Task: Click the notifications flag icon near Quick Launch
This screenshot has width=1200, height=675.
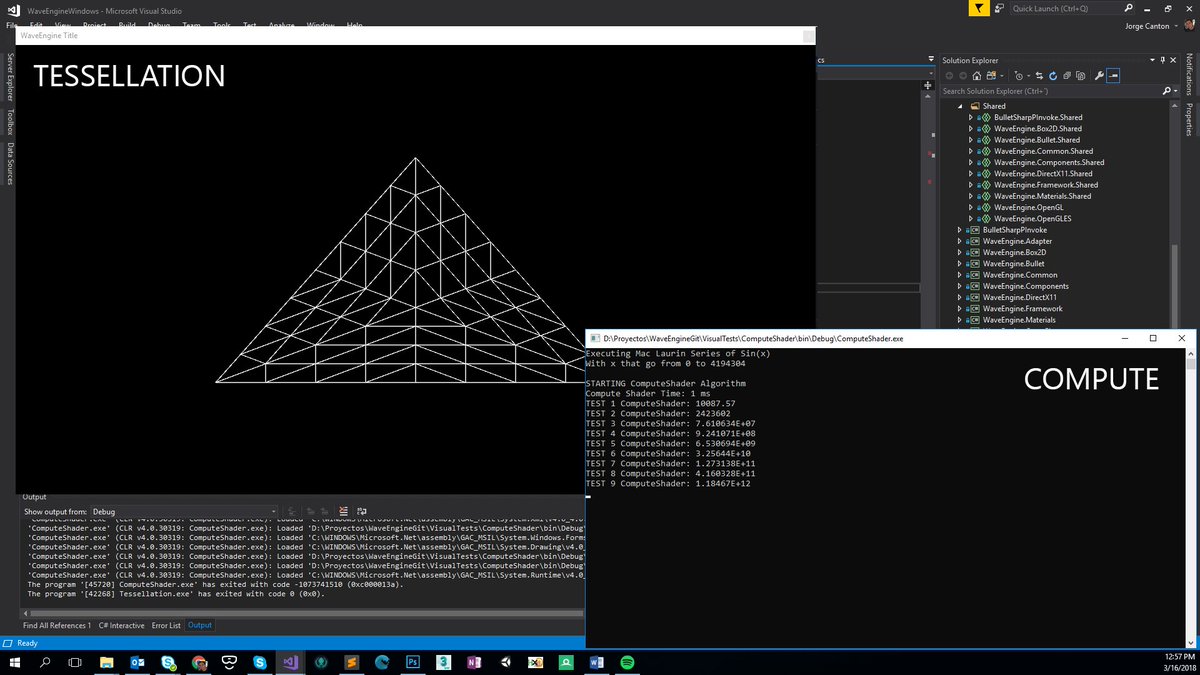Action: click(x=977, y=8)
